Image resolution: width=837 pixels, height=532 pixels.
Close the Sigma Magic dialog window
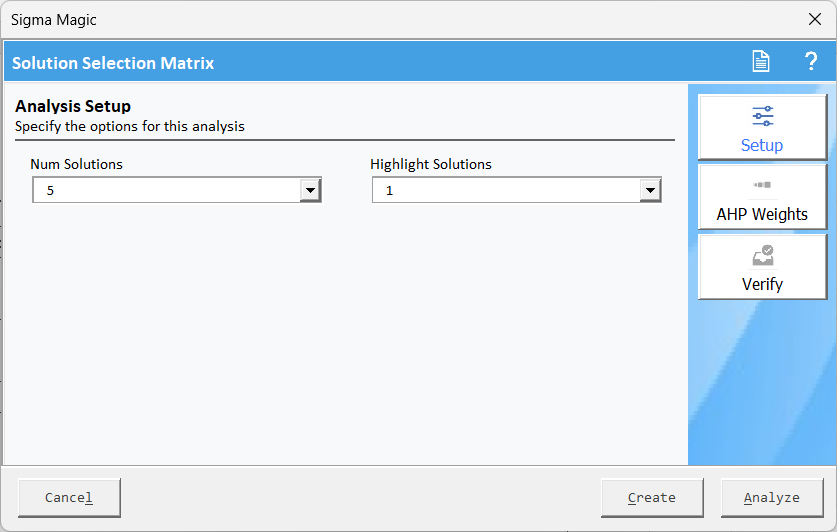point(815,19)
